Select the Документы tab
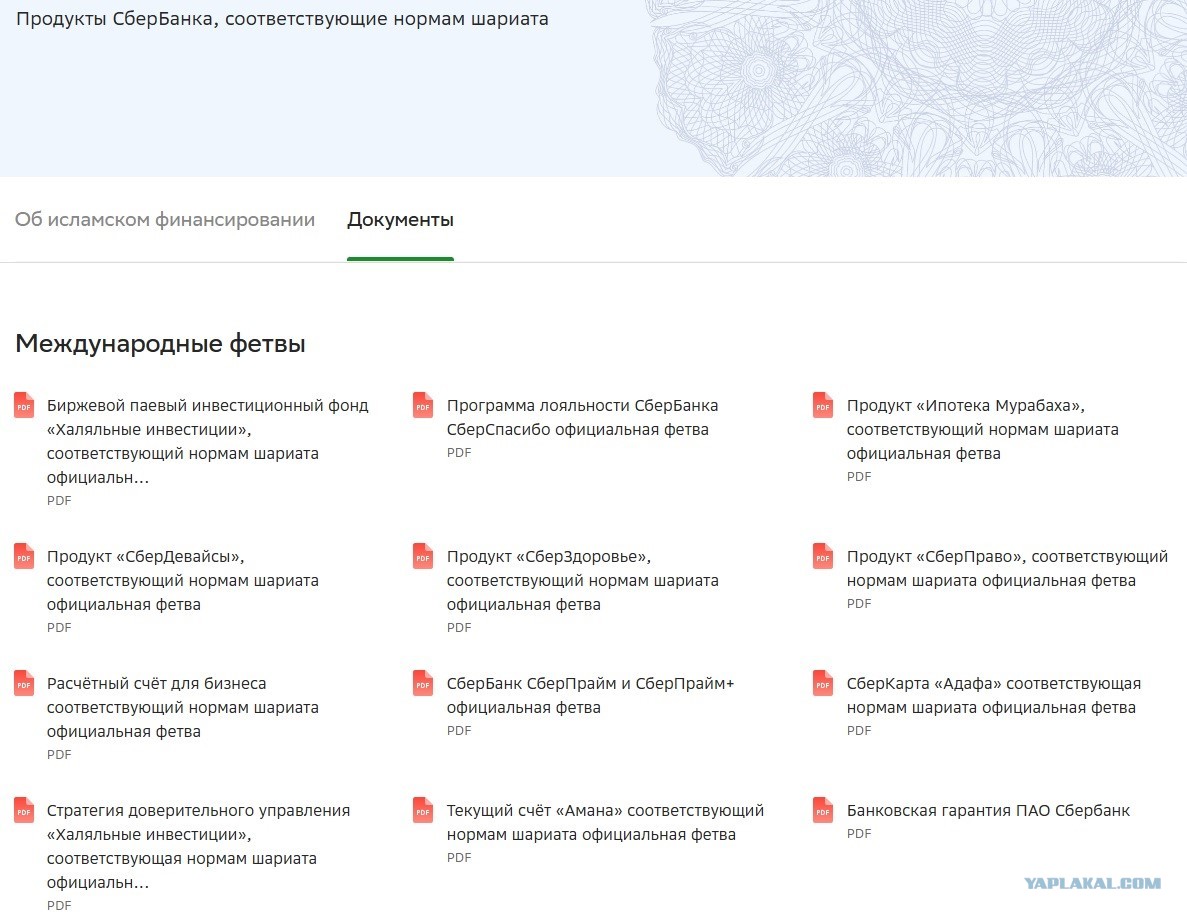Image resolution: width=1187 pixels, height=913 pixels. 400,220
